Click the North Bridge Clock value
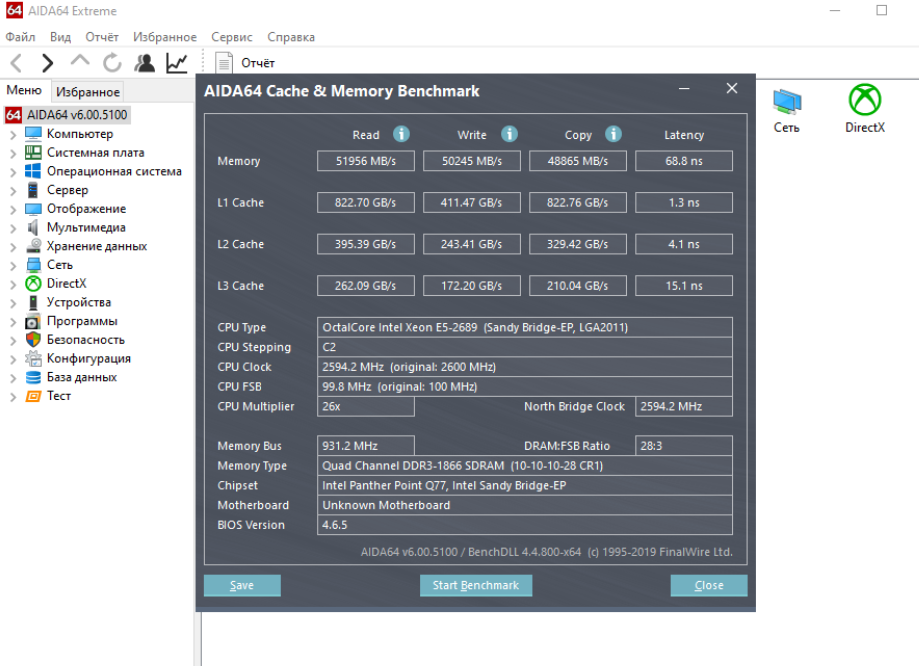The height and width of the screenshot is (666, 919). 684,406
